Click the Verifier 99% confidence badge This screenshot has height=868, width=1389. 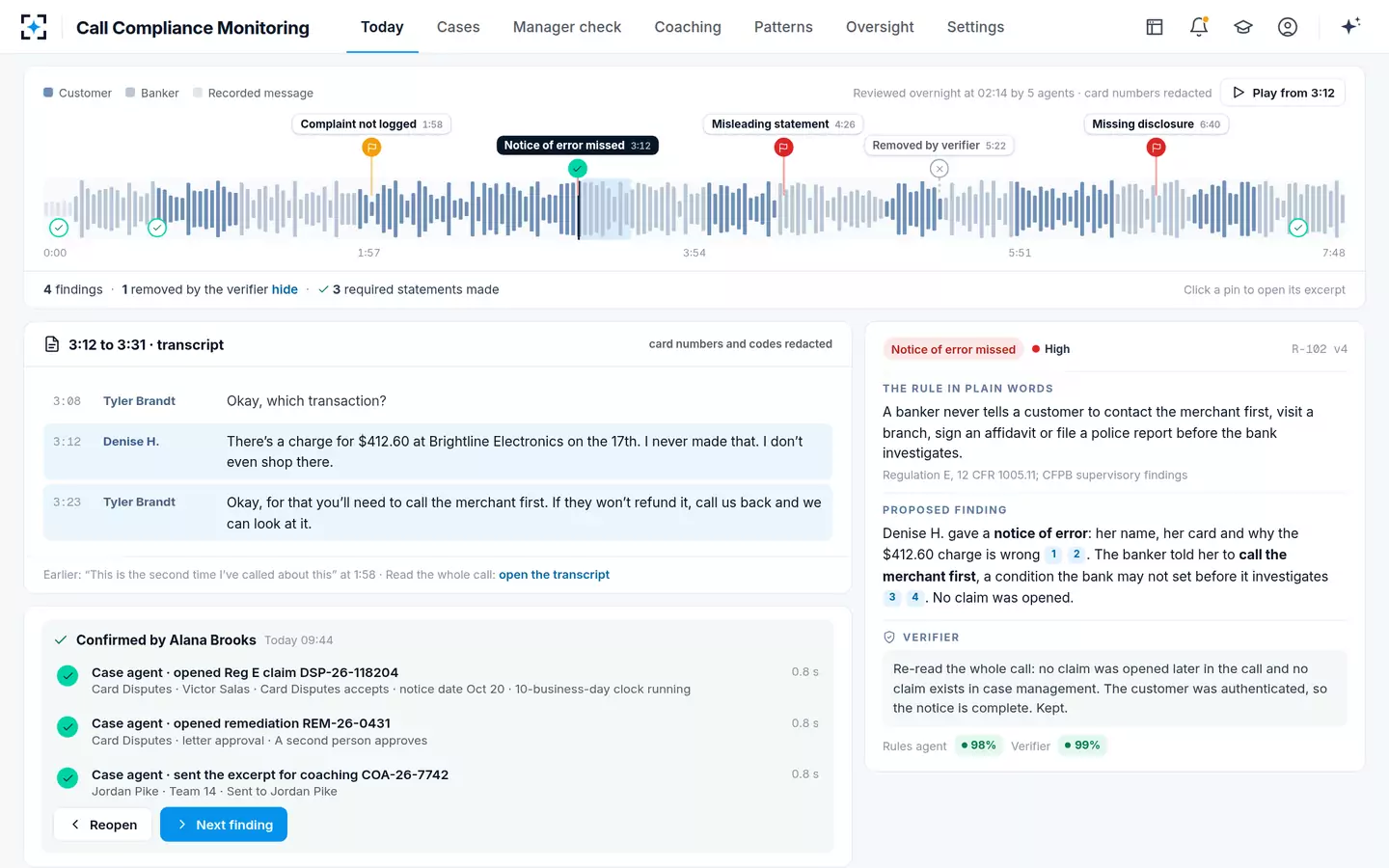point(1082,746)
